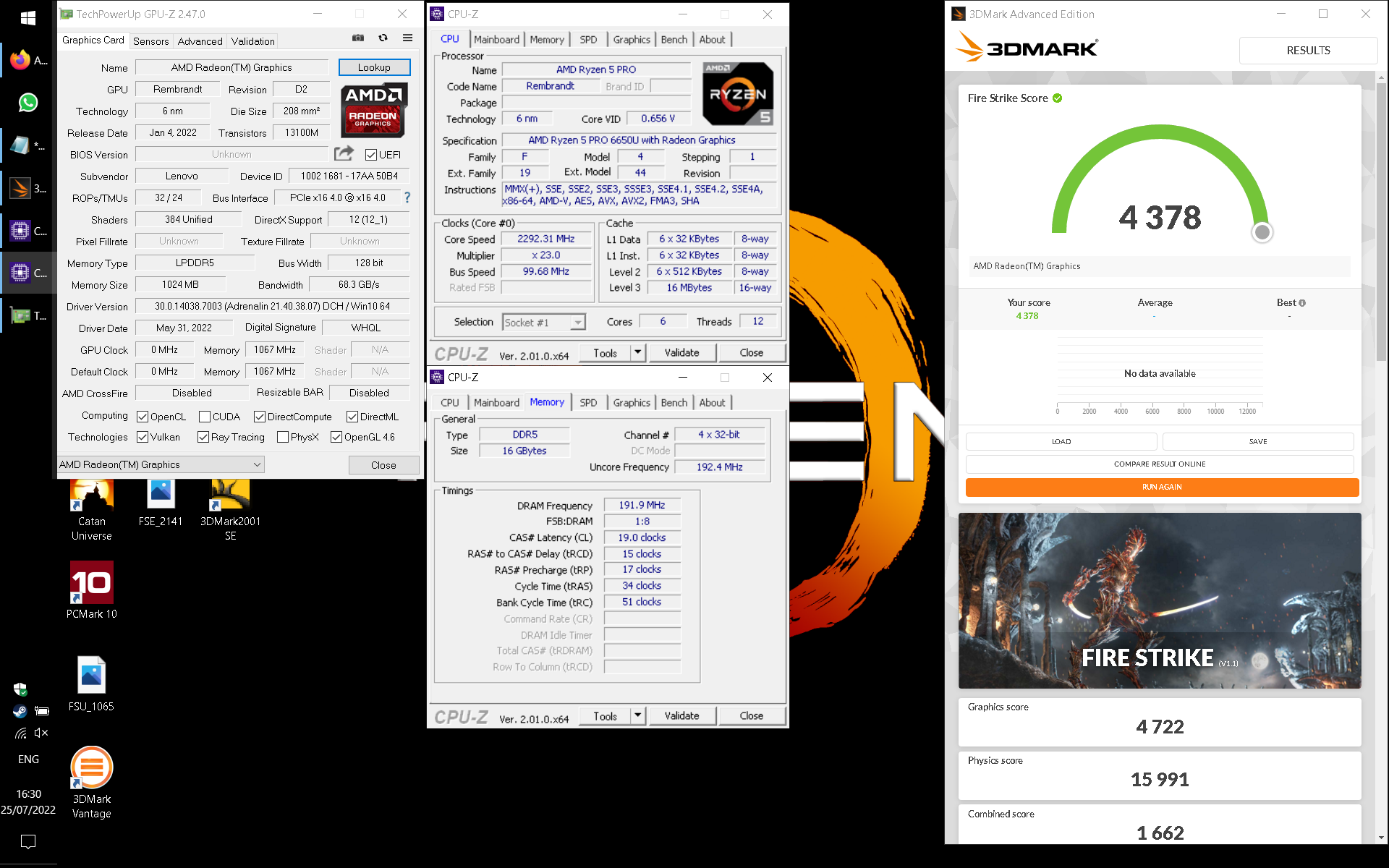Click the Lookup button in GPU-Z
The width and height of the screenshot is (1389, 868).
(374, 67)
